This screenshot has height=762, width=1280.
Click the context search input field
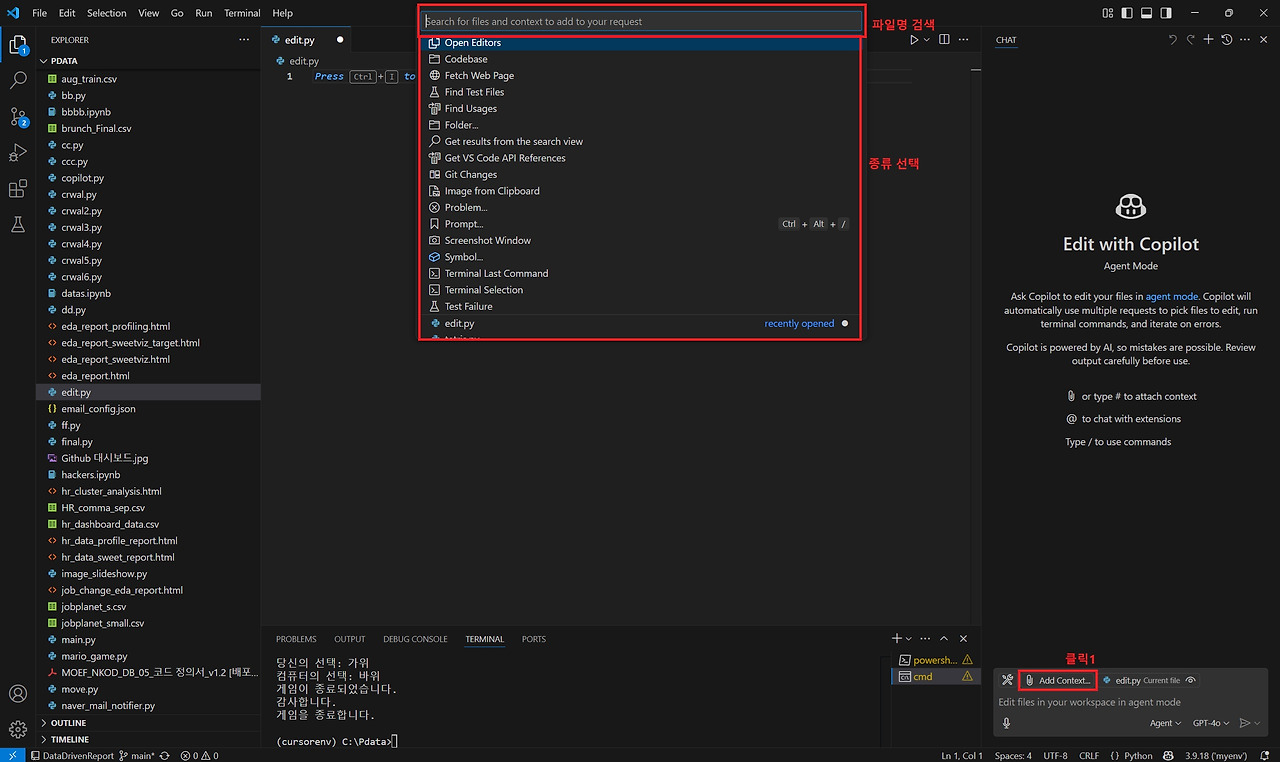point(640,21)
